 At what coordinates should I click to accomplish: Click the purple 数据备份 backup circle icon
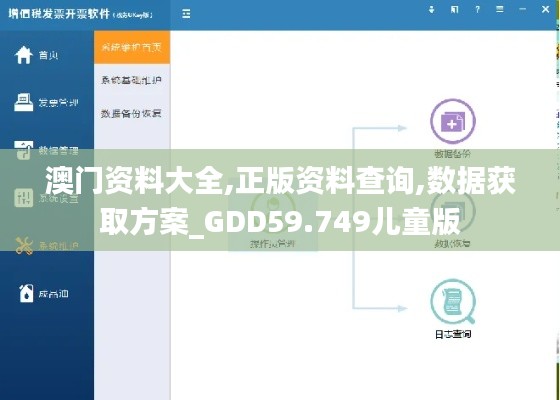click(452, 121)
